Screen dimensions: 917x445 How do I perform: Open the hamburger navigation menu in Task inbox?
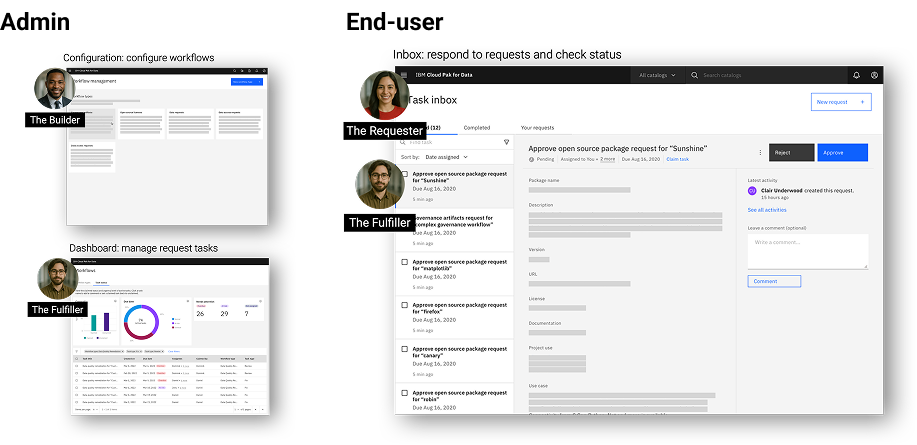pos(404,75)
